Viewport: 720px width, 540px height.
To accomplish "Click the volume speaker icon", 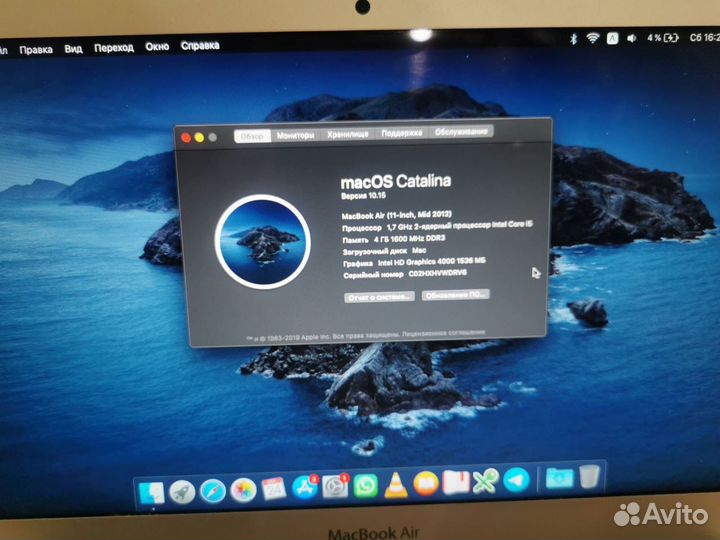I will pos(632,38).
